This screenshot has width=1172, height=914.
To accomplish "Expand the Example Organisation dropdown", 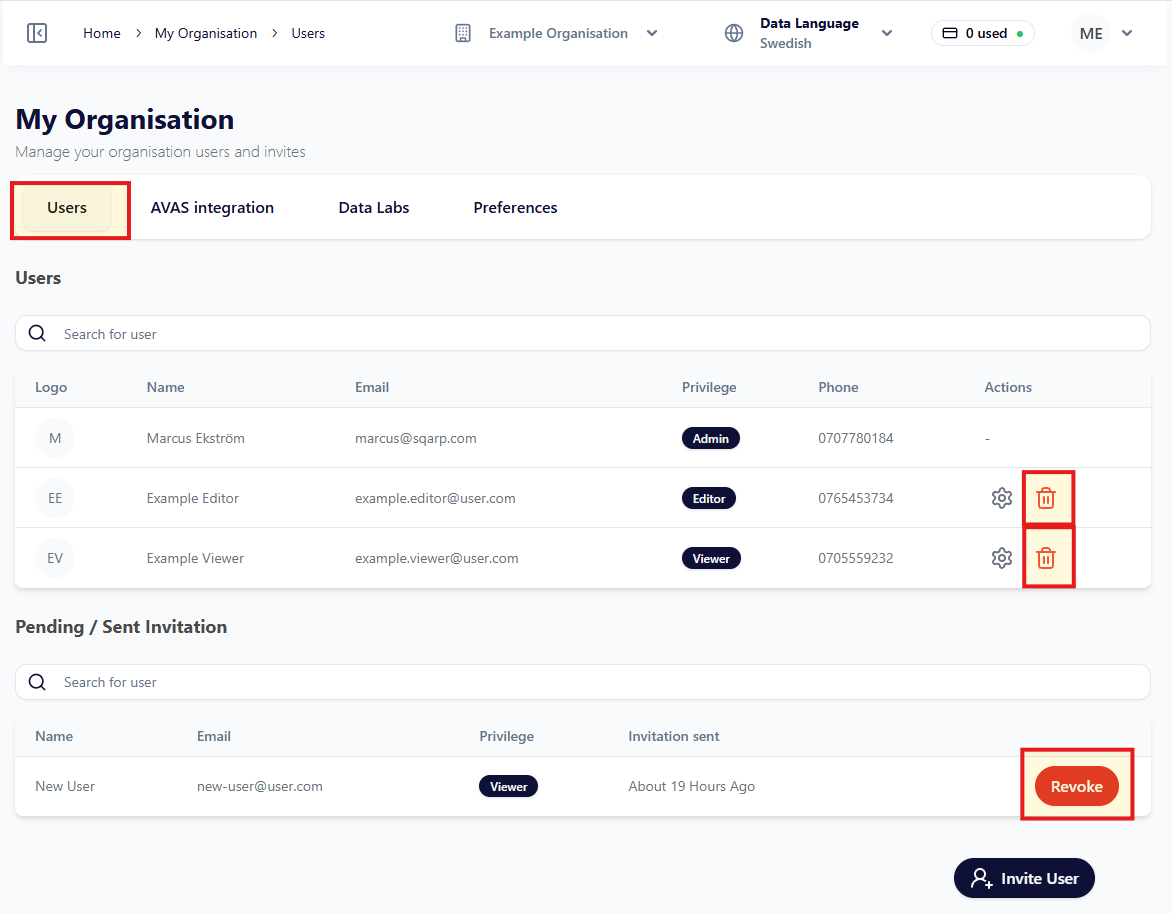I will (652, 33).
